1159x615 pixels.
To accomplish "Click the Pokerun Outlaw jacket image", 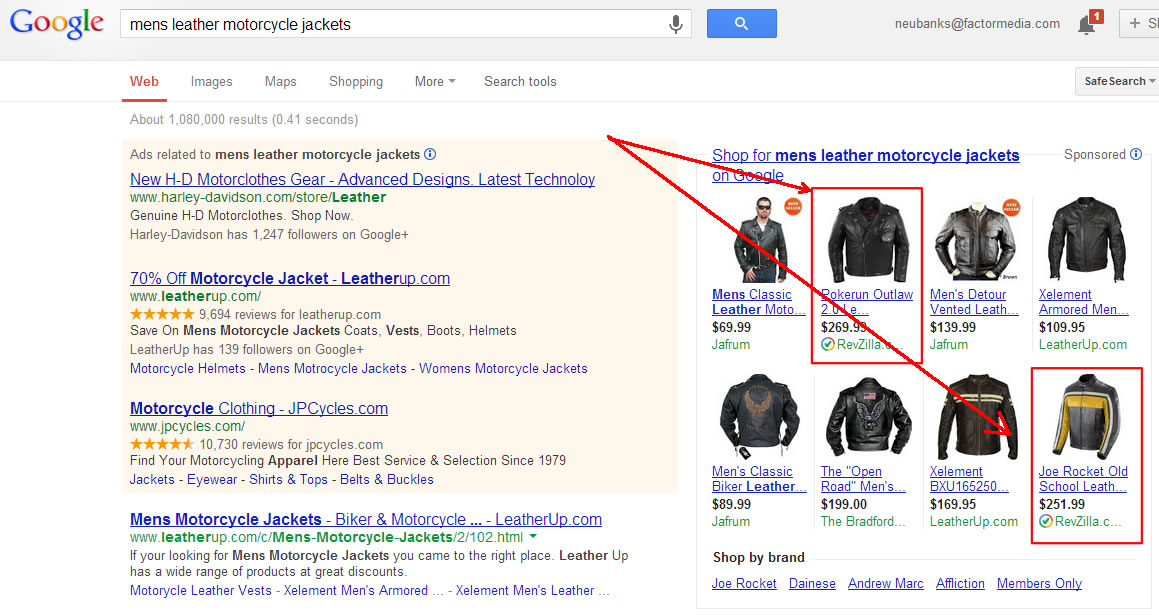I will tap(868, 239).
